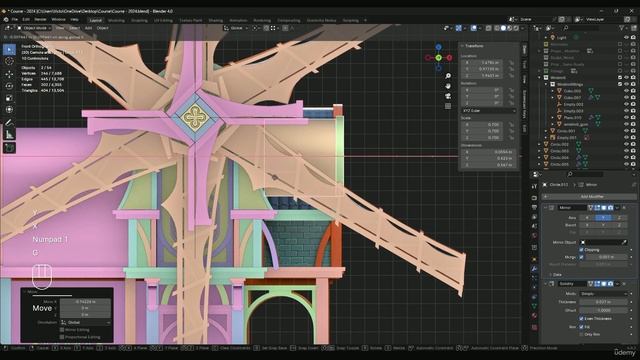Image resolution: width=640 pixels, height=360 pixels.
Task: Open the viewport Add menu
Action: tap(89, 28)
